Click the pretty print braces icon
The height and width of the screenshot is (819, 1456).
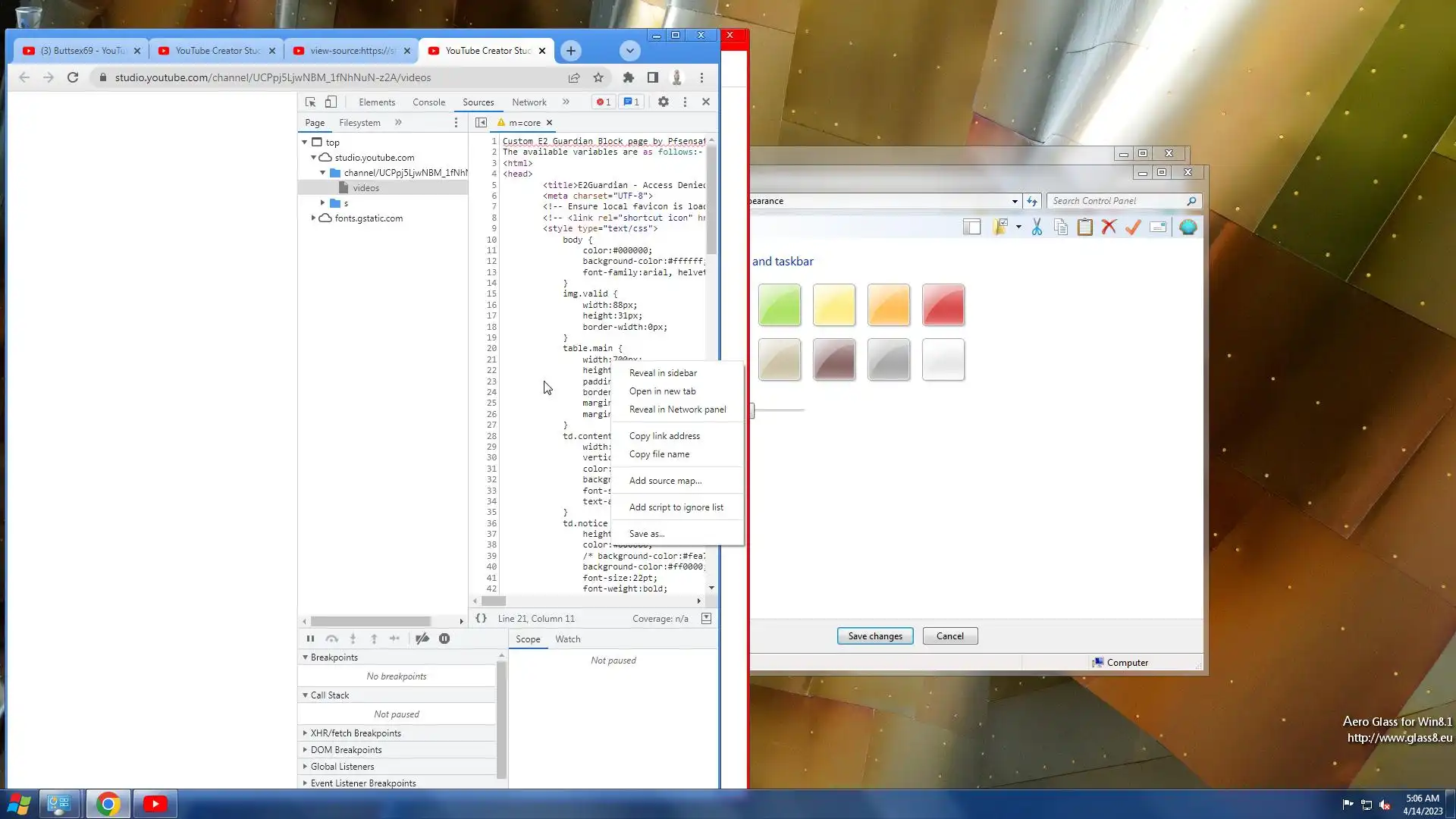[x=481, y=618]
